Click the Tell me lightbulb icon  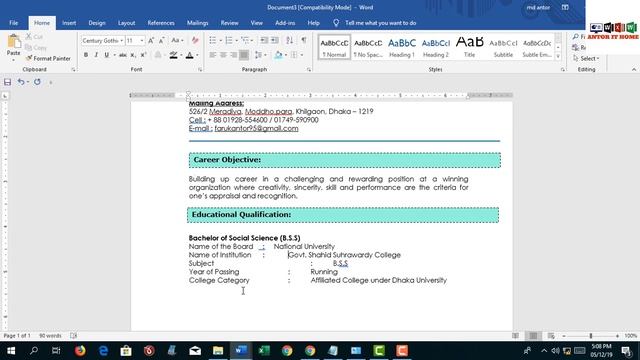(x=336, y=23)
